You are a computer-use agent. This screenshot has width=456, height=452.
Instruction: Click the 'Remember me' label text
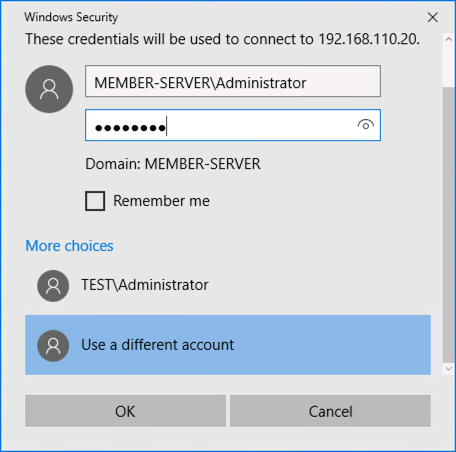161,201
